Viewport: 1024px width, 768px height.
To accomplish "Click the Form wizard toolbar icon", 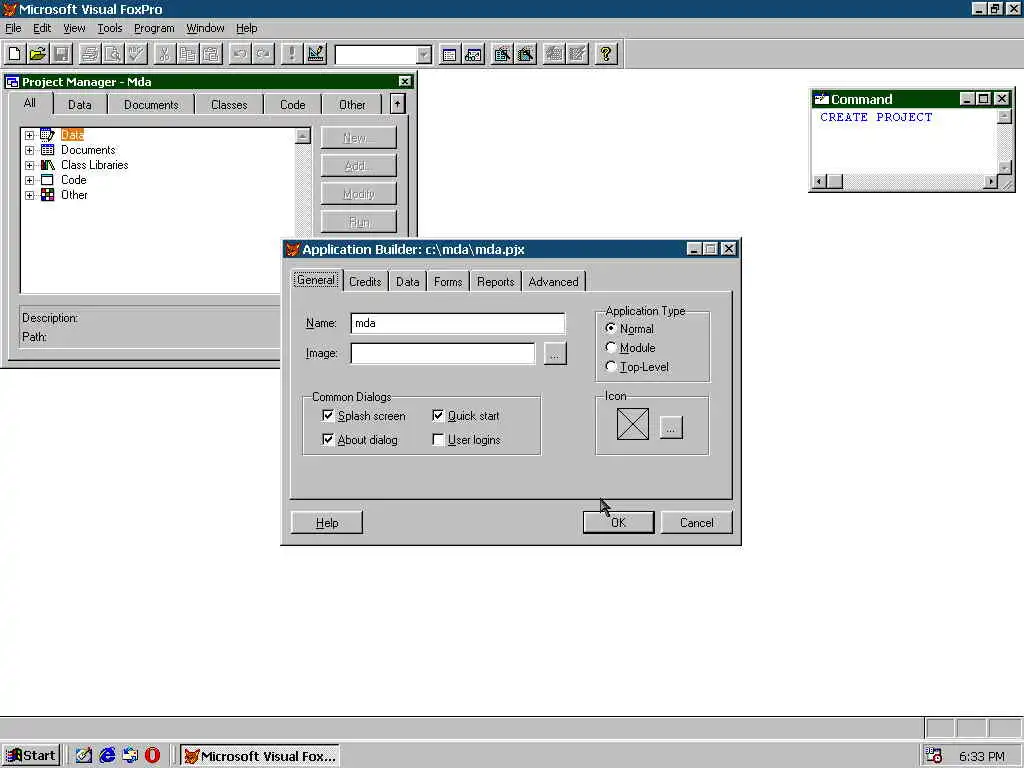I will (502, 54).
